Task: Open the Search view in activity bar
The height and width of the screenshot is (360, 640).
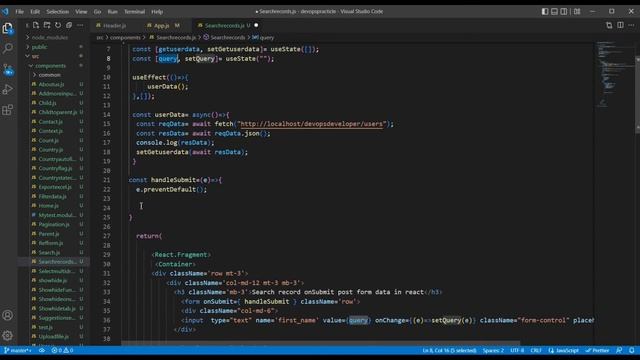Action: point(8,49)
